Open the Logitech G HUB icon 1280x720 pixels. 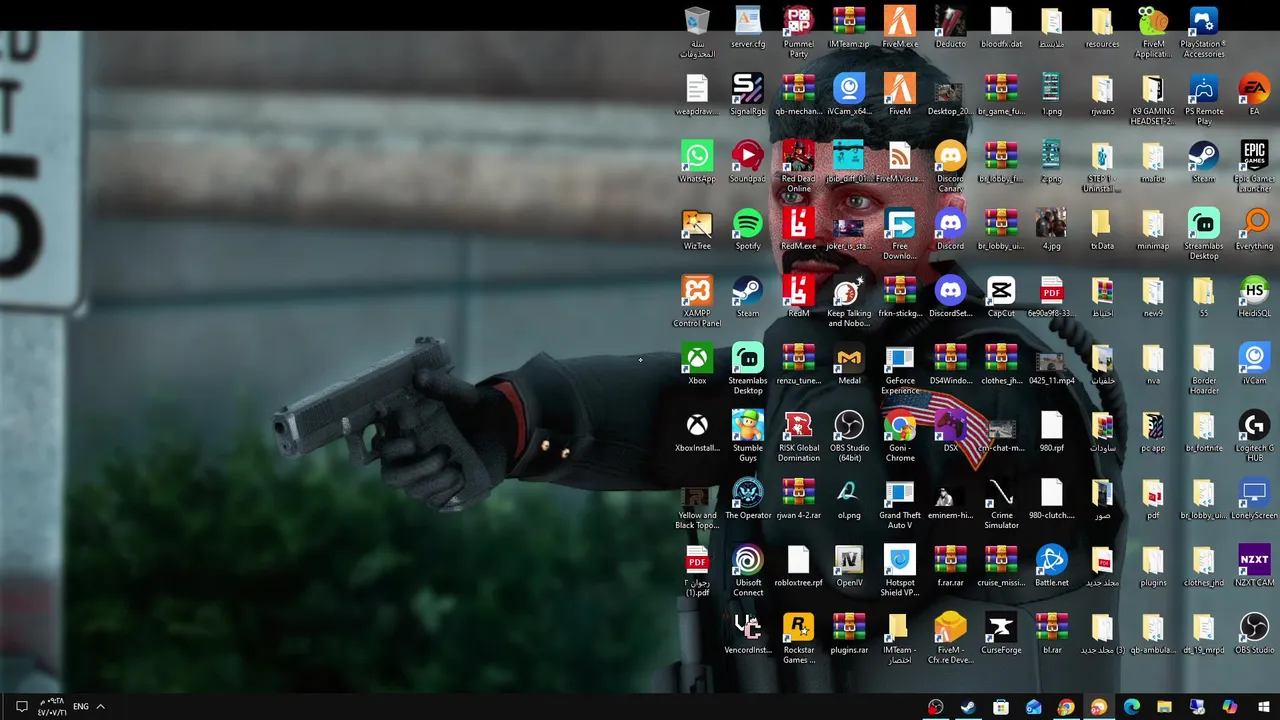tap(1254, 436)
